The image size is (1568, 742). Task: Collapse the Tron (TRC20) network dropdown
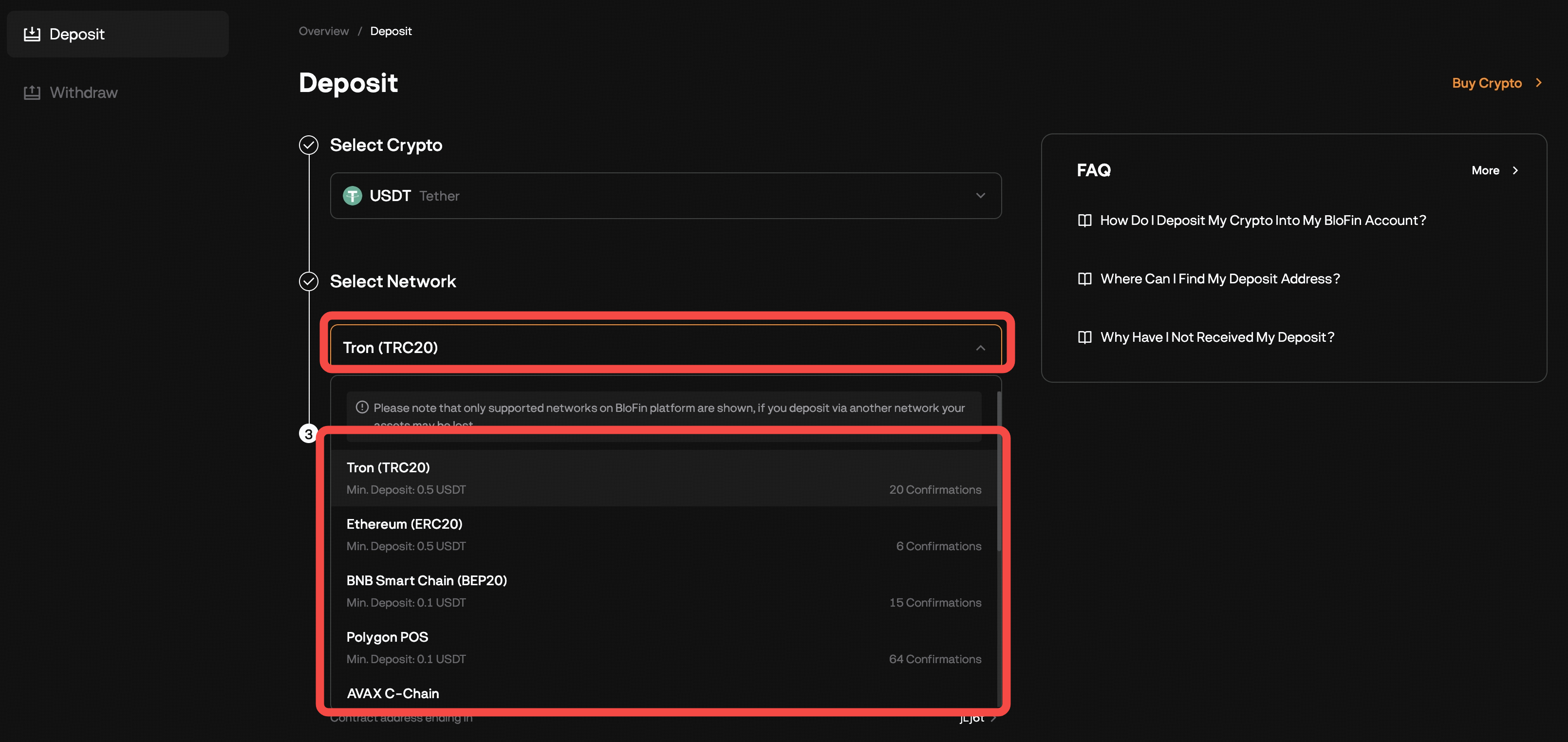tap(981, 348)
